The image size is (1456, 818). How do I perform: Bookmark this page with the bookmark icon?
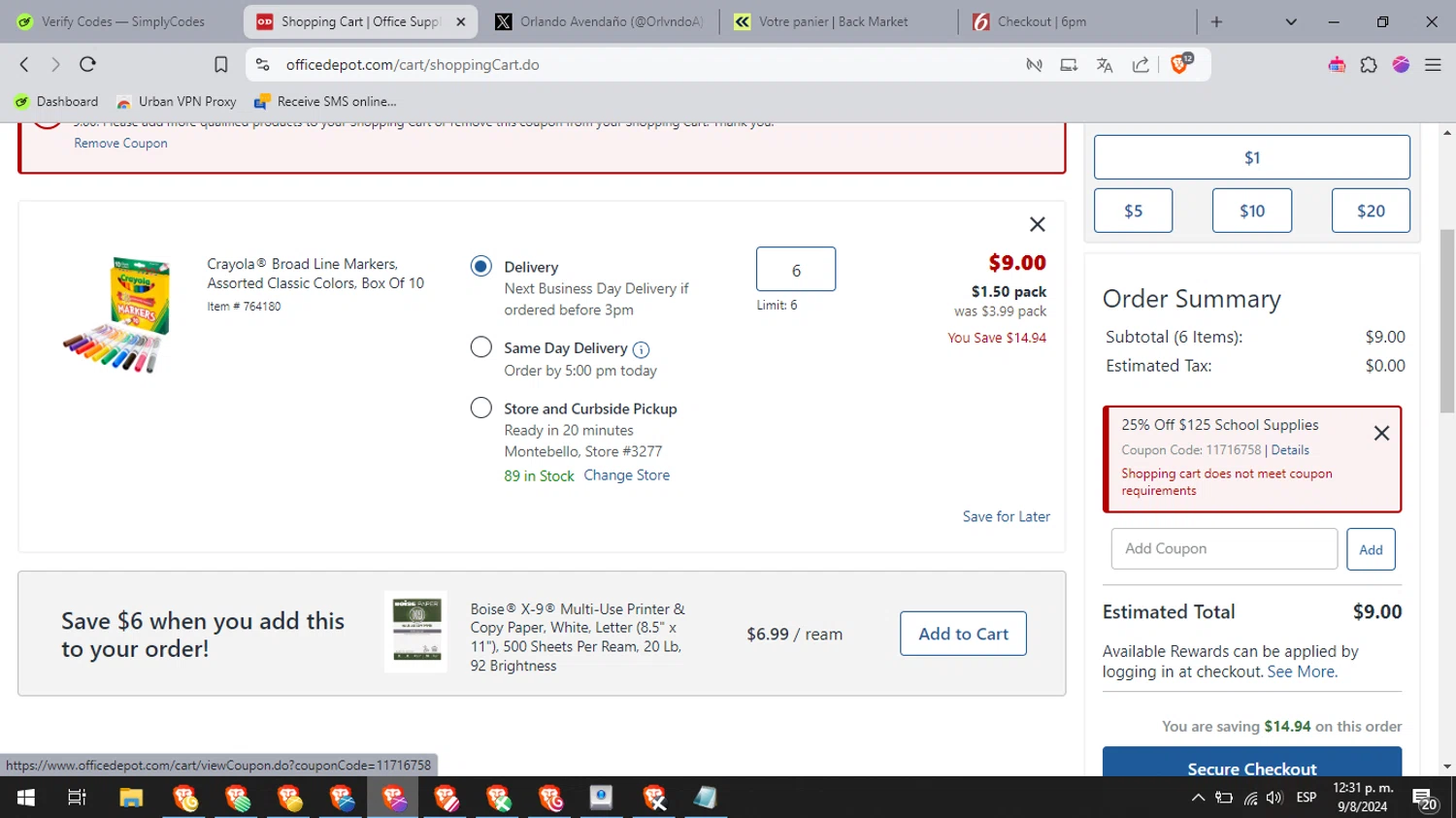click(x=221, y=64)
